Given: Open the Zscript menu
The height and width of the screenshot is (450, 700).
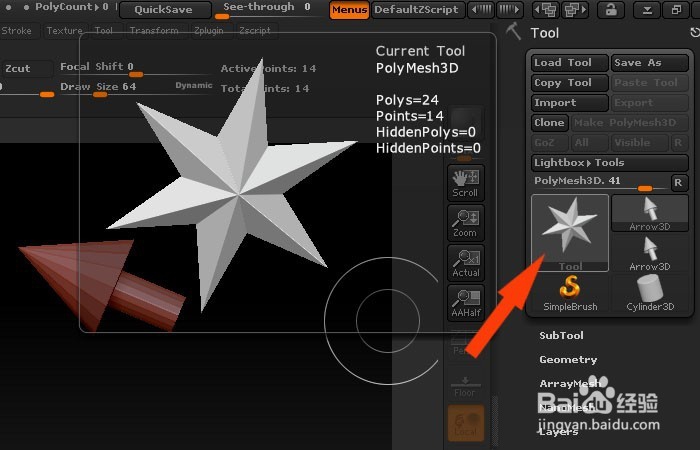Looking at the screenshot, I should [x=255, y=31].
